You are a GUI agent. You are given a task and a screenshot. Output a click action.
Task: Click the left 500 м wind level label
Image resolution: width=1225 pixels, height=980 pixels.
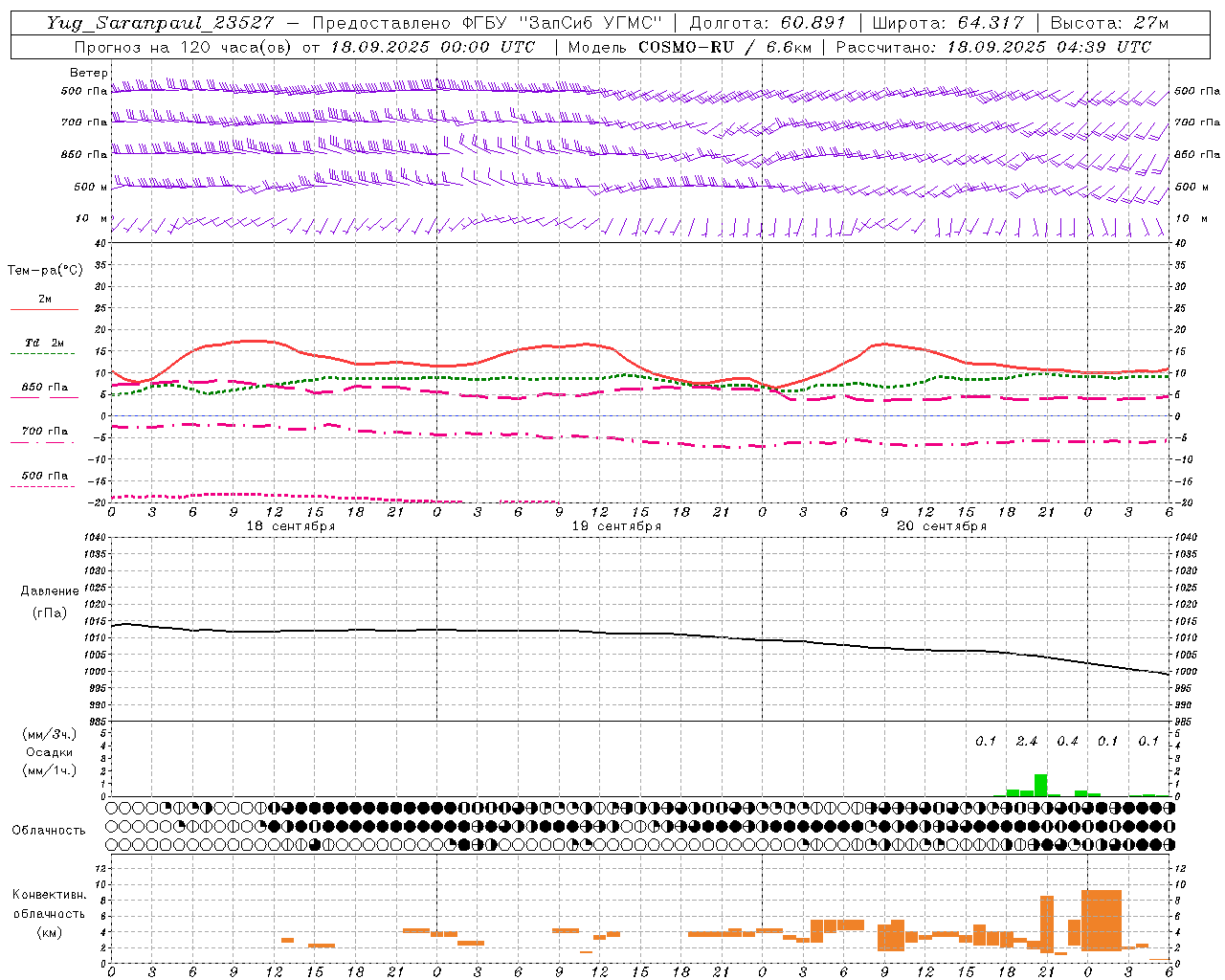[x=91, y=187]
